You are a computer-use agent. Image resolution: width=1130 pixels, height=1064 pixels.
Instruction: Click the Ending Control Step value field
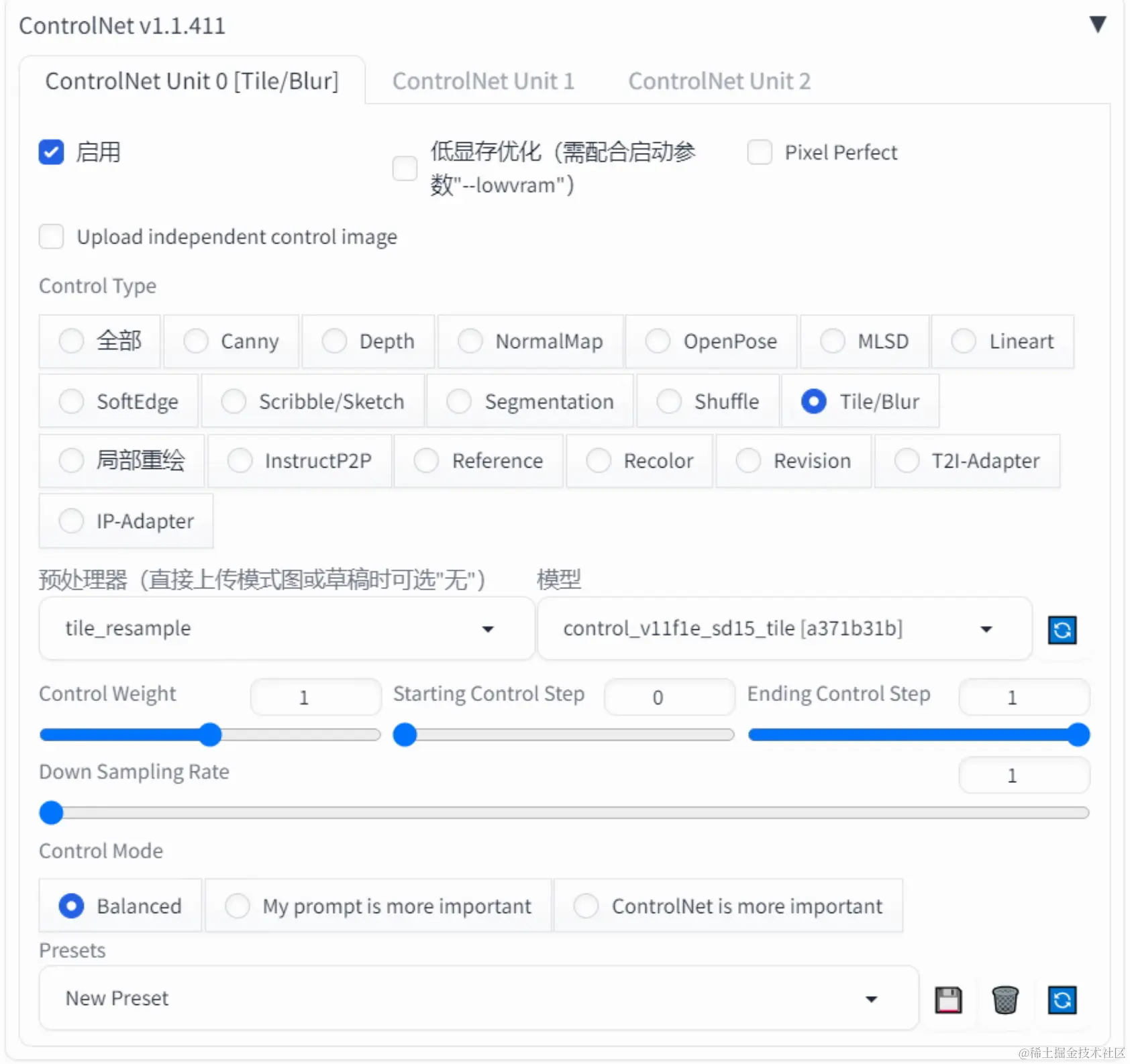1024,697
